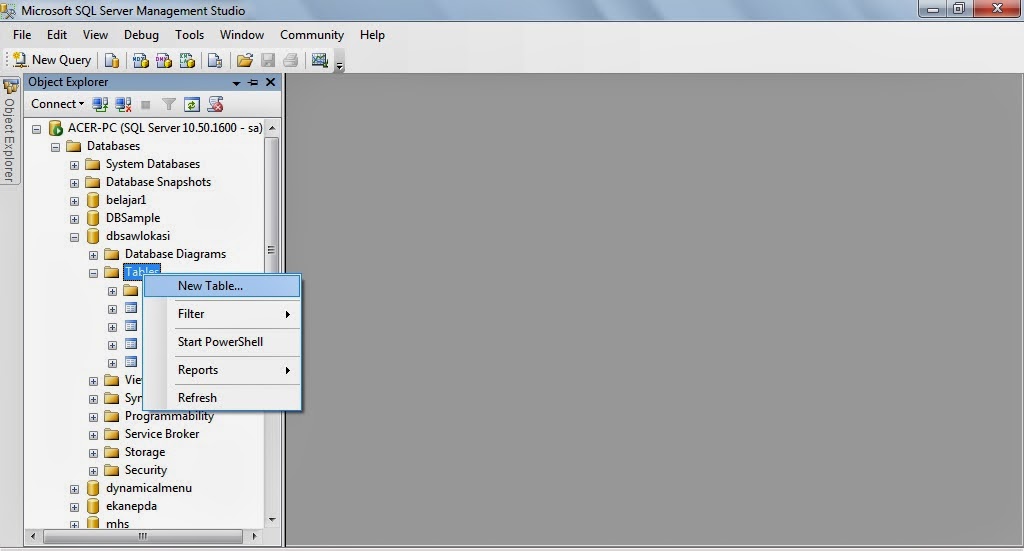This screenshot has width=1024, height=551.
Task: Click the Refresh icon in Object Explorer toolbar
Action: (x=191, y=104)
